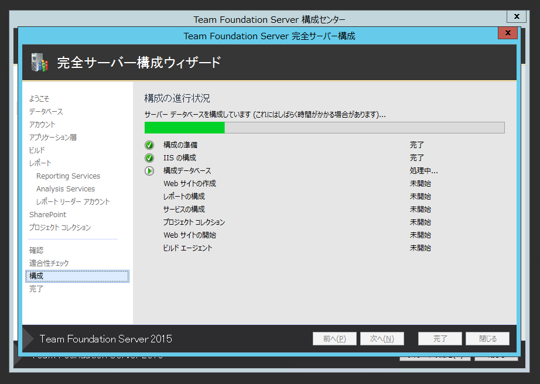Open Analysis Services sub-step
This screenshot has height=384, width=540.
click(65, 189)
